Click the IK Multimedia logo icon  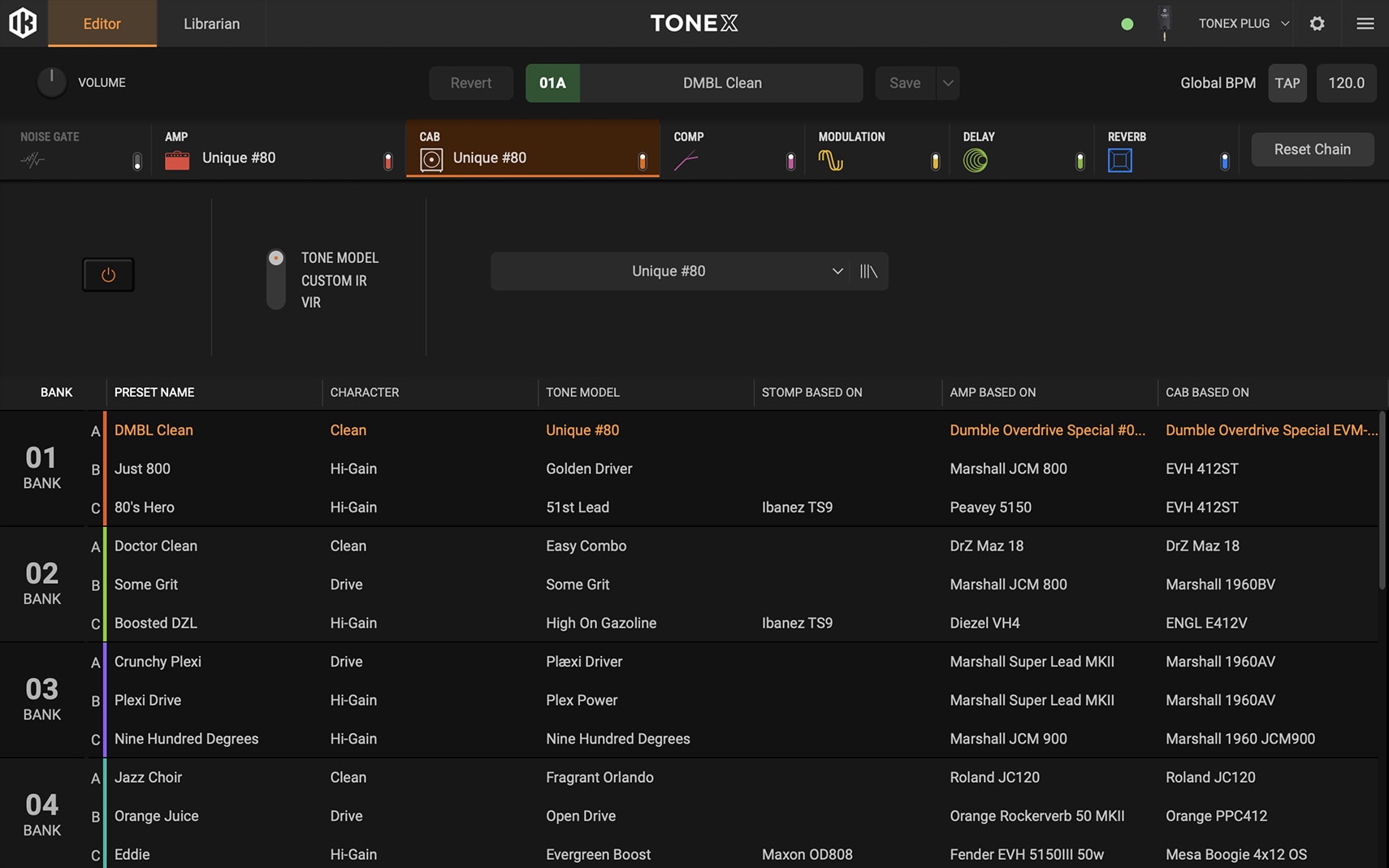(23, 23)
